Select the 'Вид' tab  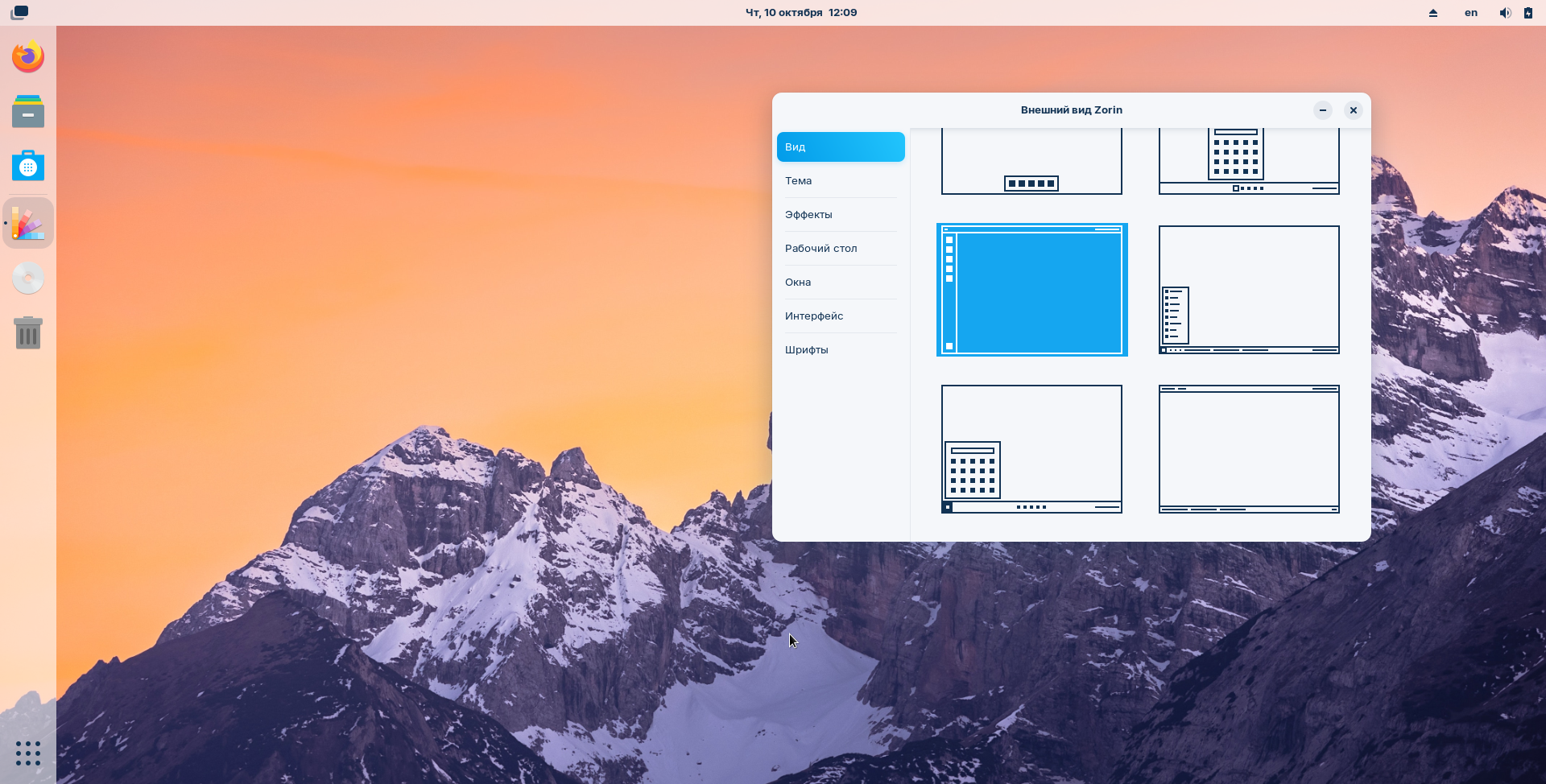click(x=841, y=146)
